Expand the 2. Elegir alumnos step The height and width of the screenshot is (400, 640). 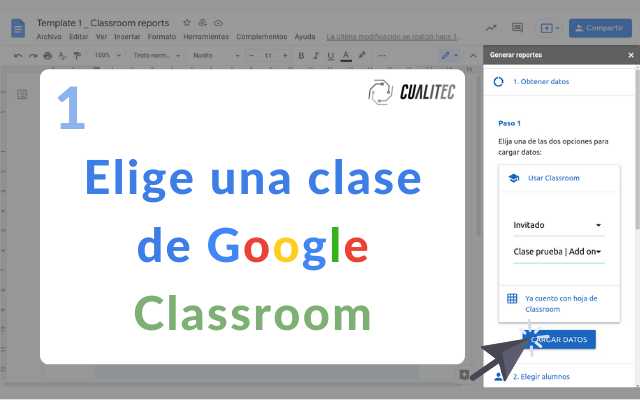560,376
